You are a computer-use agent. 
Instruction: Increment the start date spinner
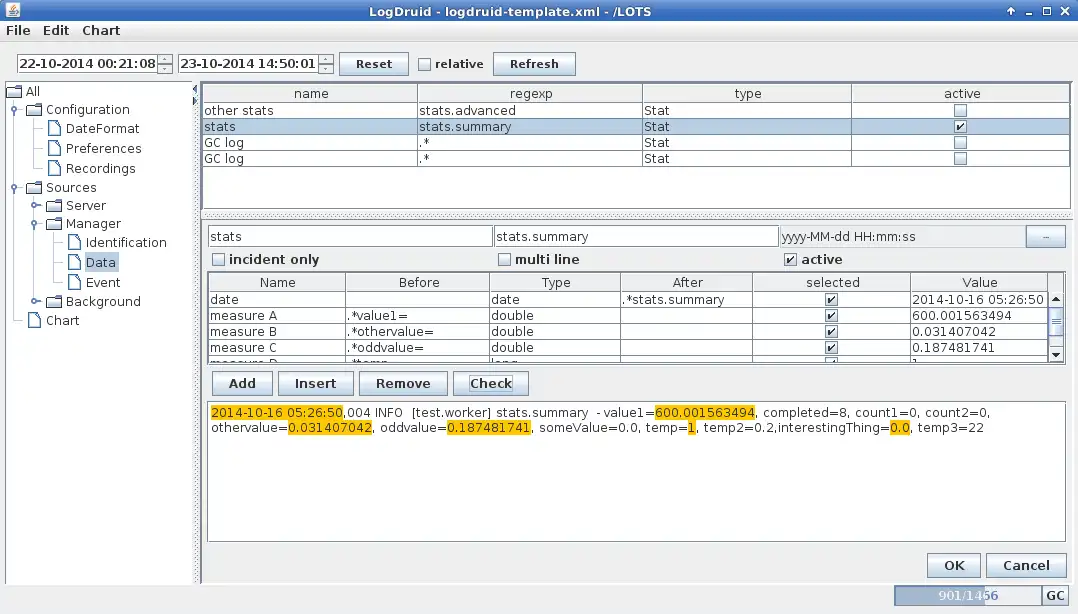tap(165, 59)
